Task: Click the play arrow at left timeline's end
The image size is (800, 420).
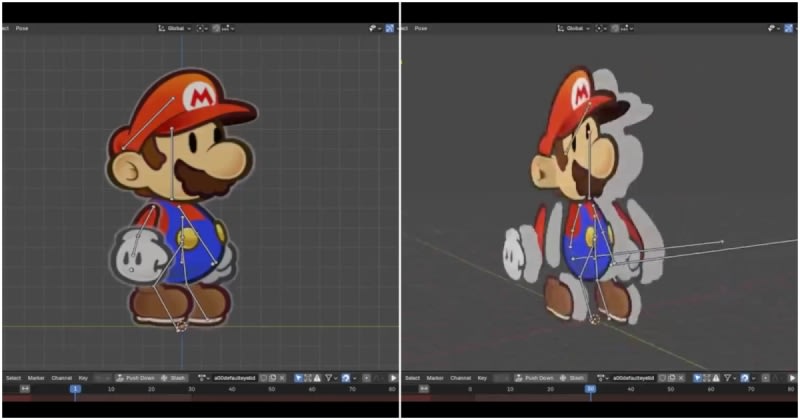Action: coord(392,378)
